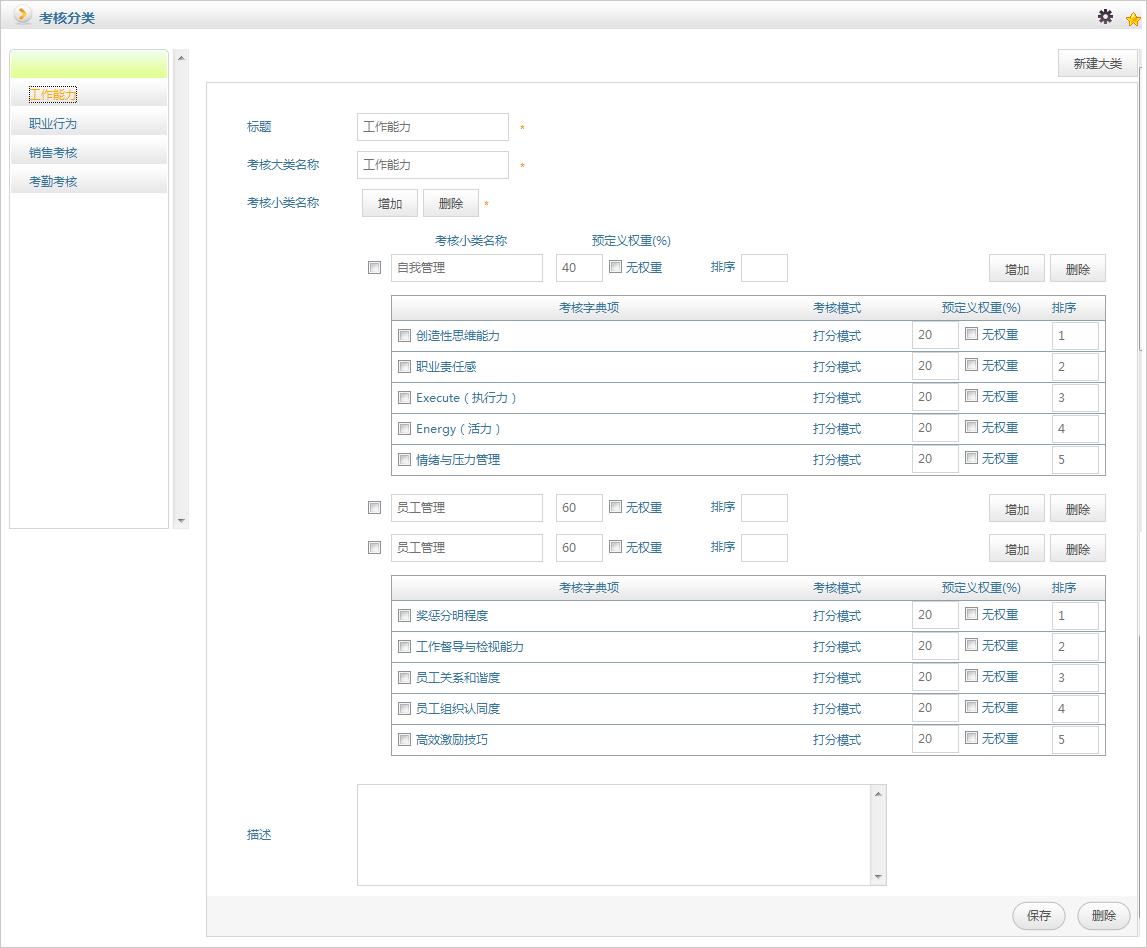Focus the 排序 field in the 自我管理 row
Viewport: 1147px width, 948px height.
click(764, 268)
